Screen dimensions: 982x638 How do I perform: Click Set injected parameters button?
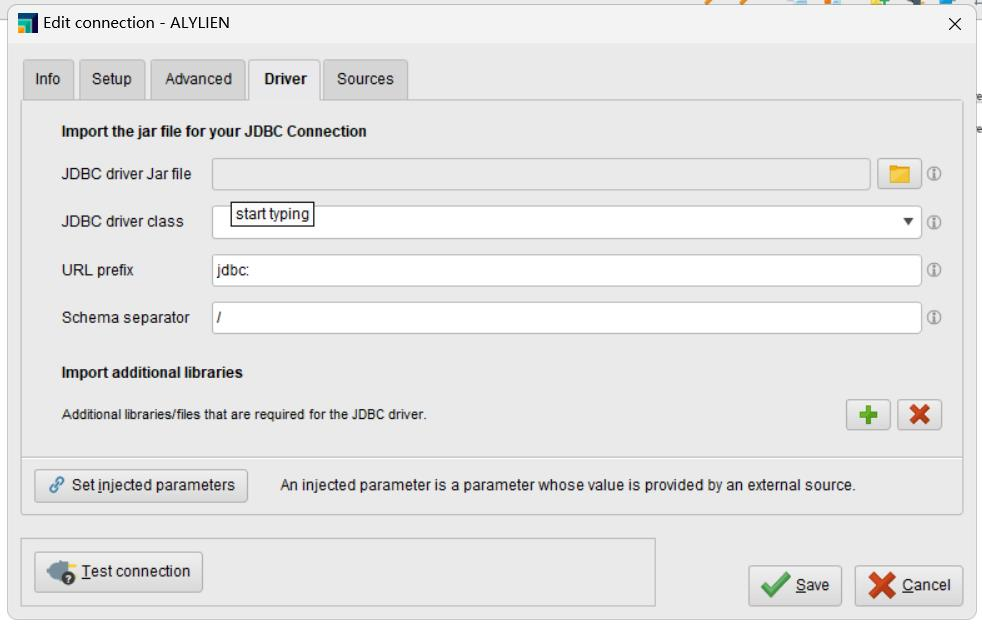[141, 485]
